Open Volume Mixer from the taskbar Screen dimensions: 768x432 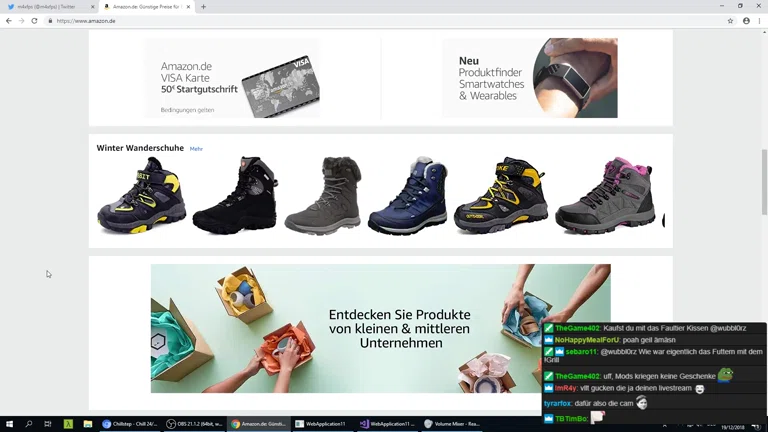[x=452, y=424]
